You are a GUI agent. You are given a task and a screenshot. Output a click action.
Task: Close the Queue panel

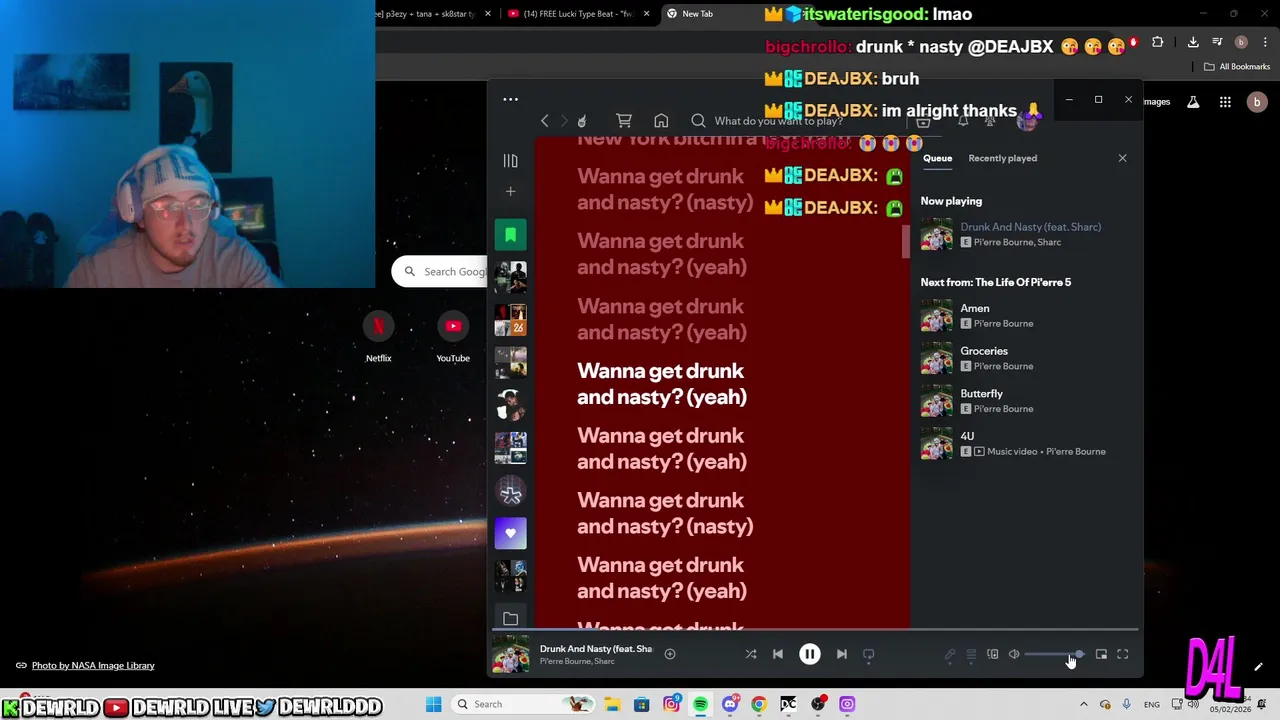click(x=1122, y=158)
